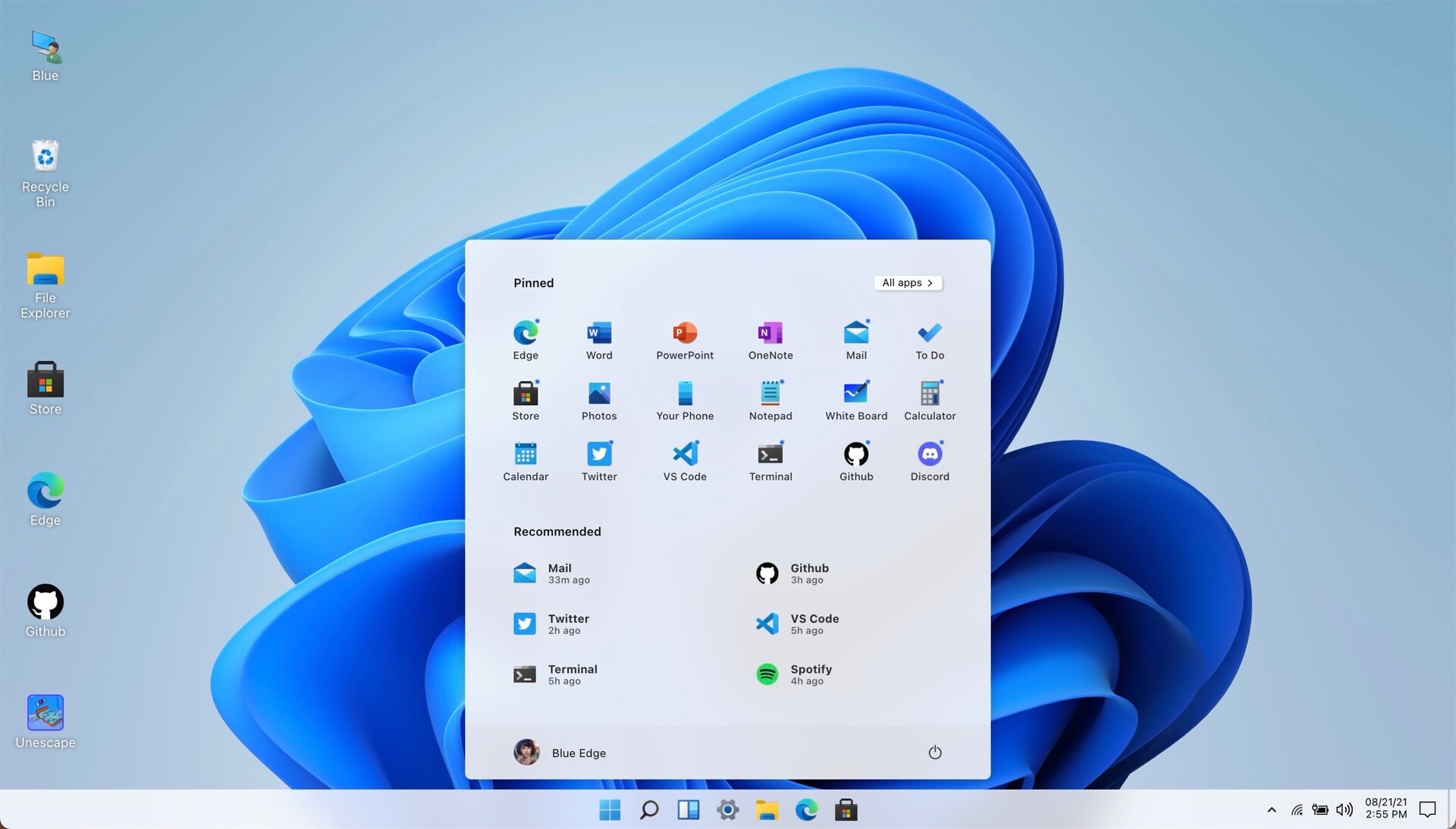Click the Windows Start button in taskbar
This screenshot has width=1456, height=829.
pyautogui.click(x=610, y=810)
